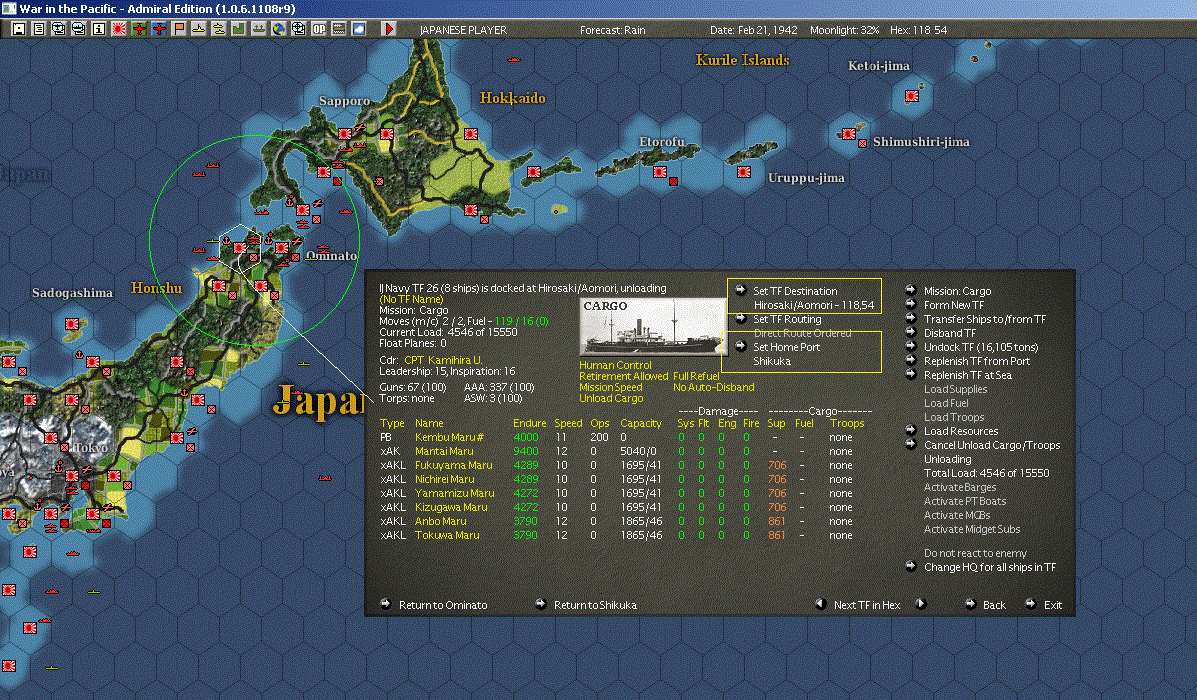Choose Replenish TF from Port

tap(977, 361)
